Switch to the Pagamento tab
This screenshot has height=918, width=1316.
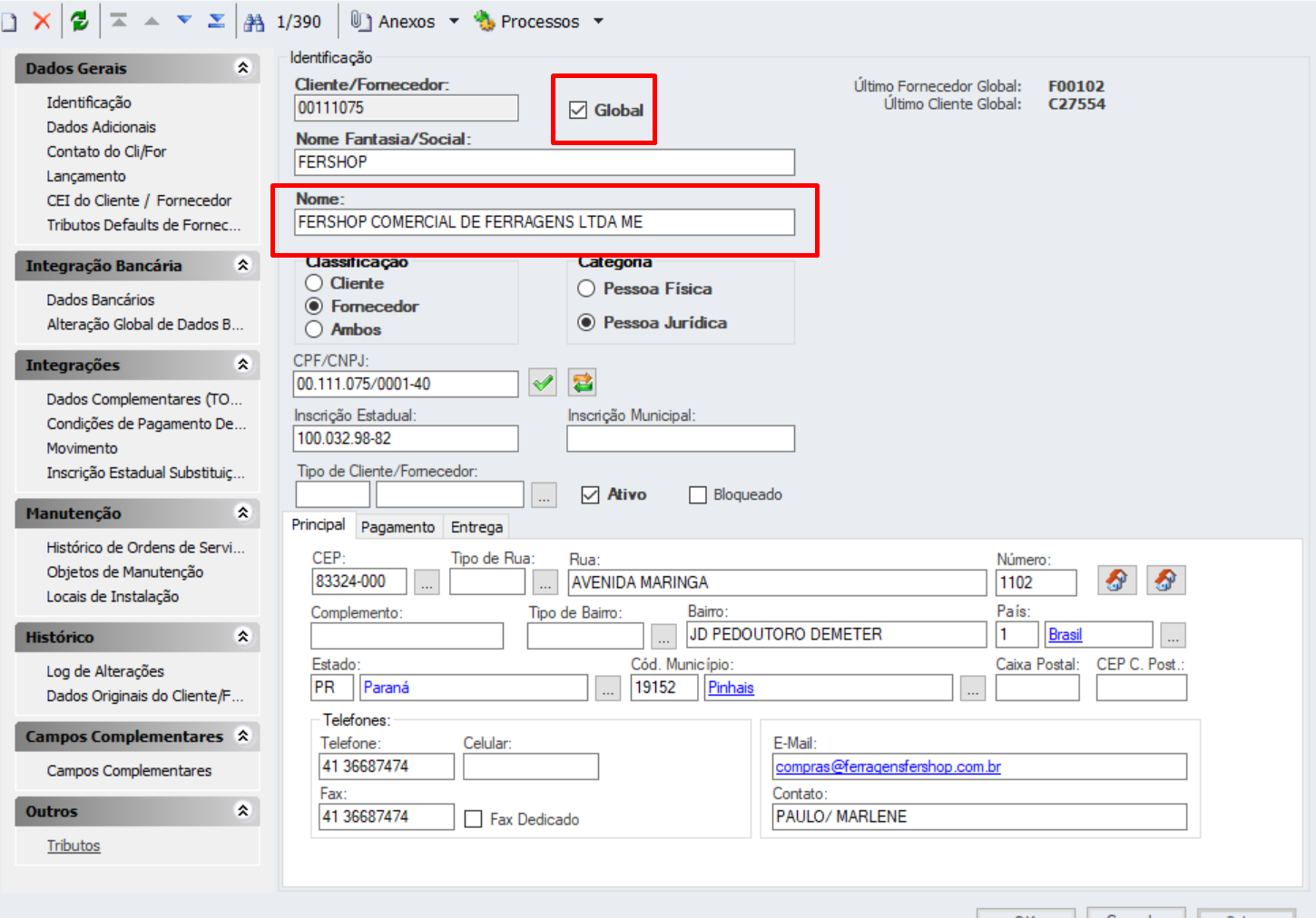coord(398,527)
